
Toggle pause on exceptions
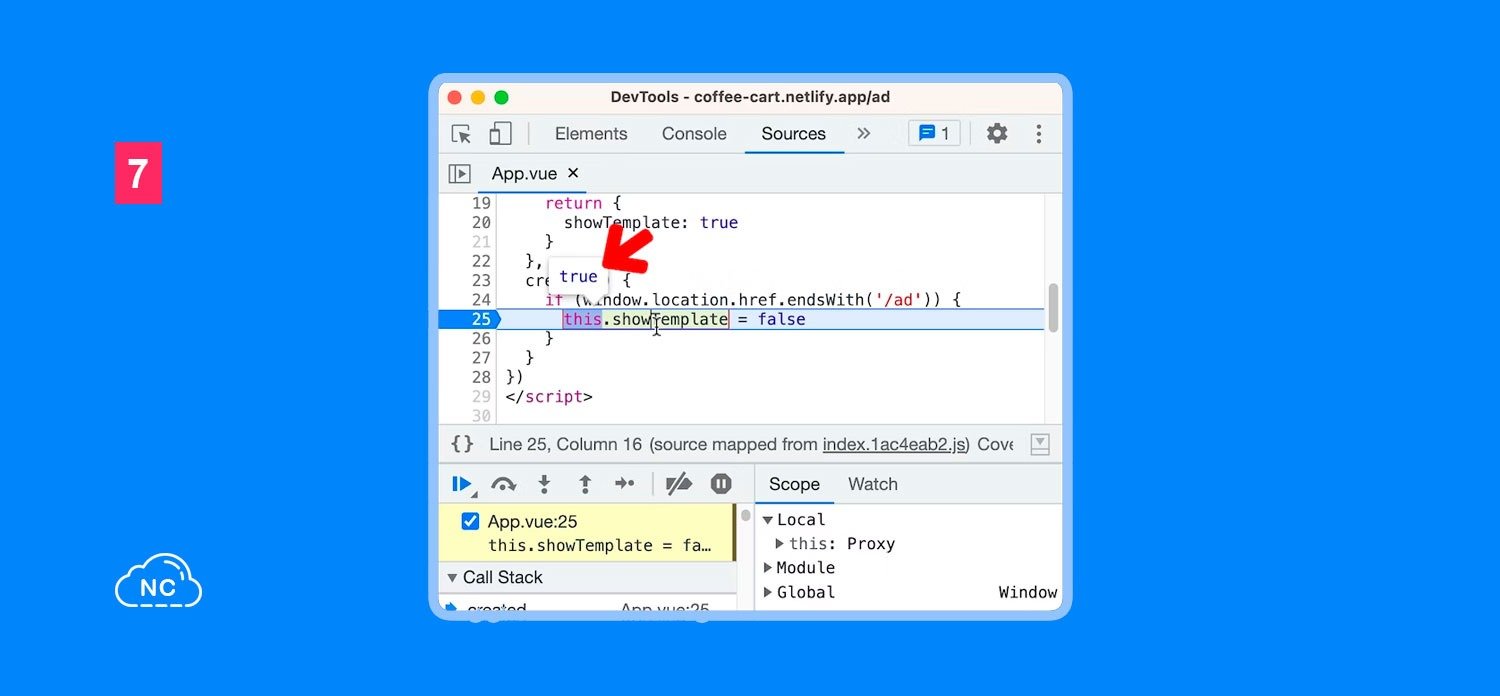(721, 484)
